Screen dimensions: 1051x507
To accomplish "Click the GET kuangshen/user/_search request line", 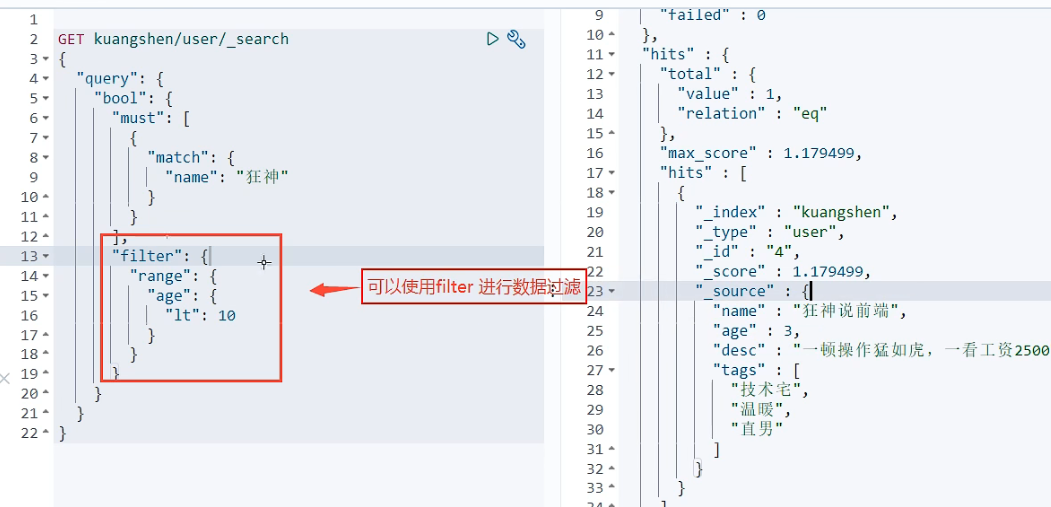I will pyautogui.click(x=173, y=39).
